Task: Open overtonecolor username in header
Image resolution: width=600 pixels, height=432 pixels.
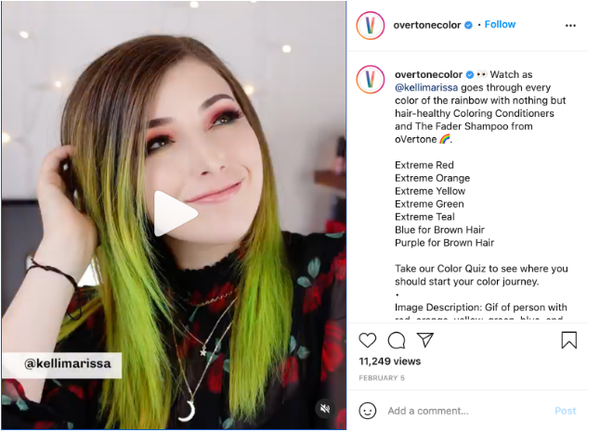Action: (x=427, y=25)
